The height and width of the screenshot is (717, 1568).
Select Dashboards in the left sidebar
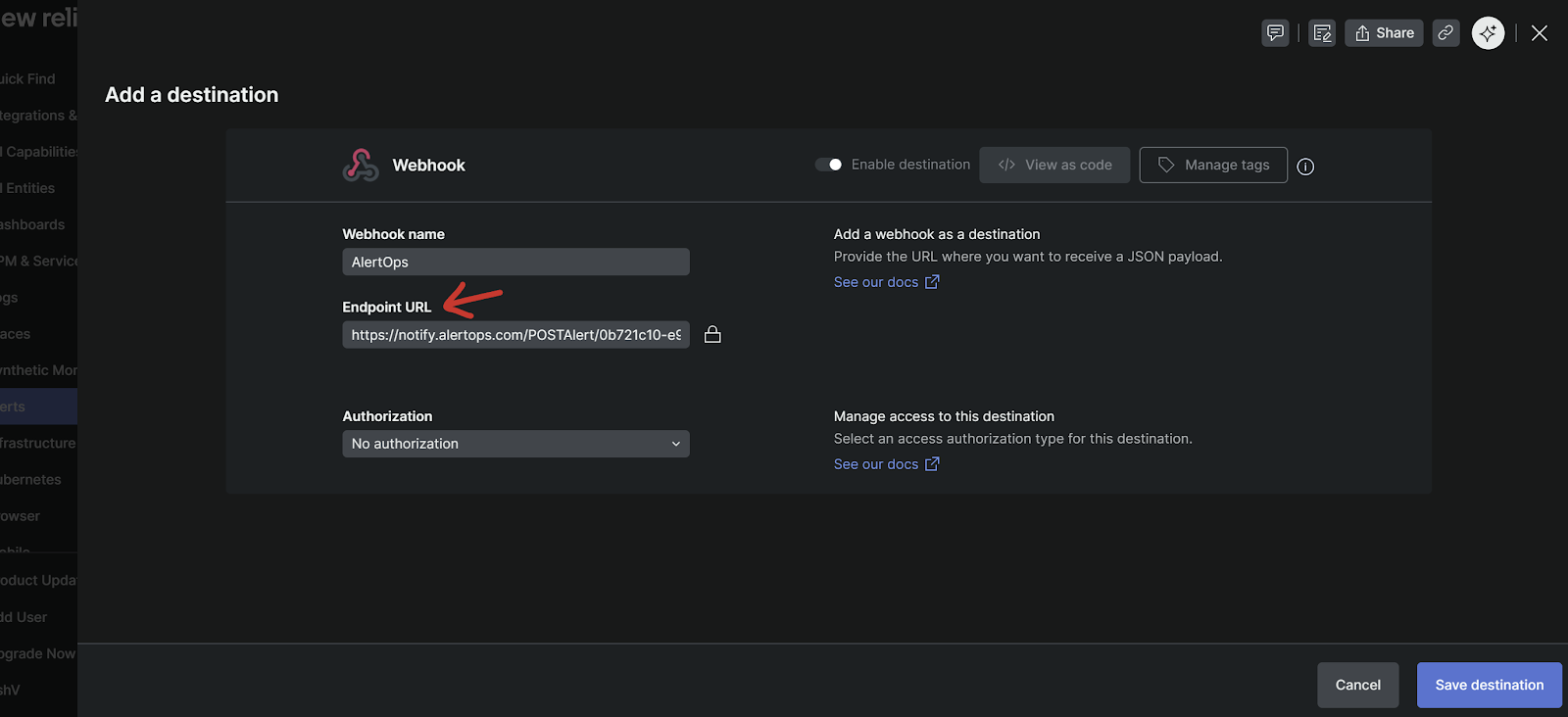tap(33, 224)
